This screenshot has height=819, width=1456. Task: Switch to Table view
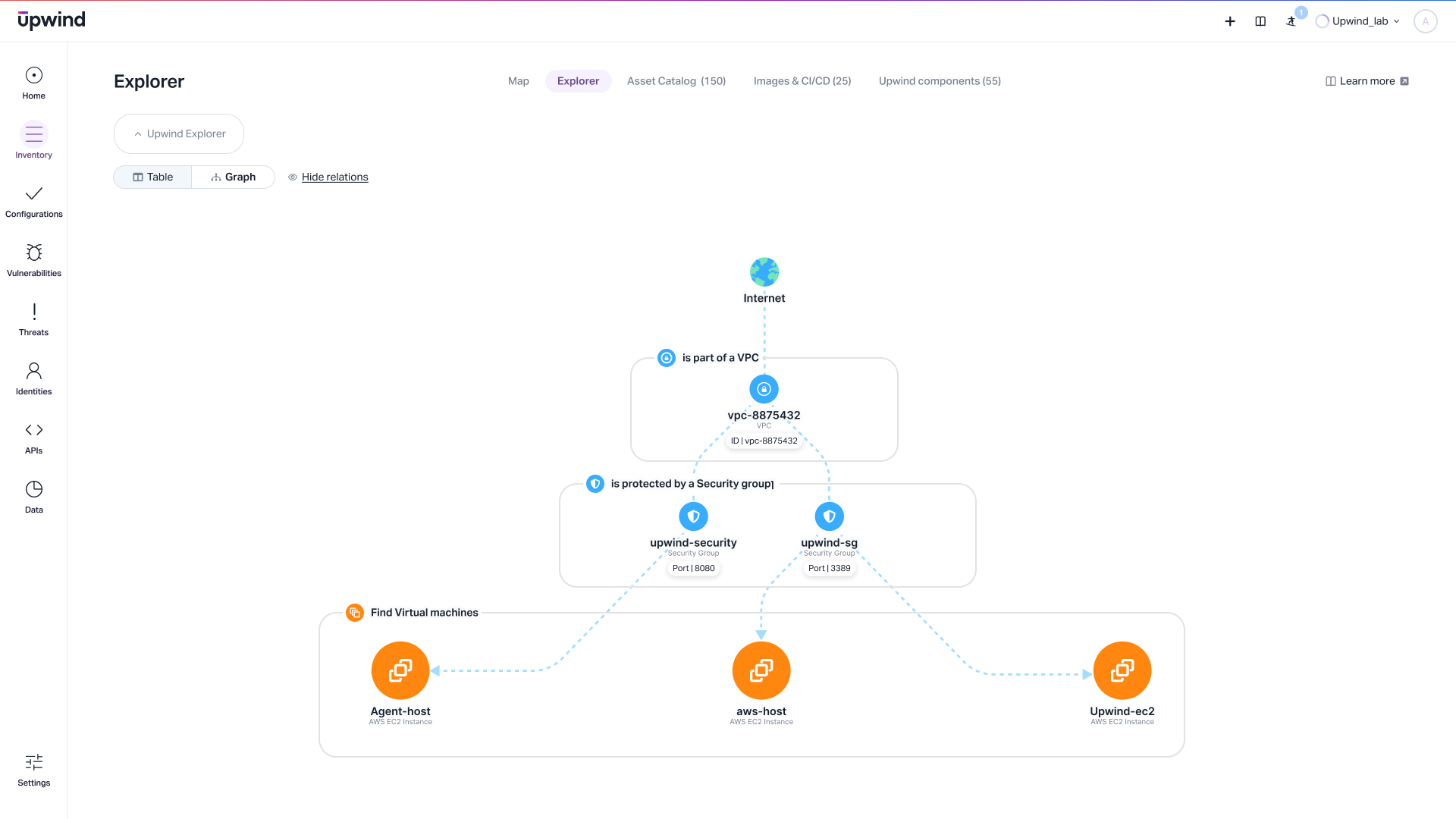tap(152, 177)
